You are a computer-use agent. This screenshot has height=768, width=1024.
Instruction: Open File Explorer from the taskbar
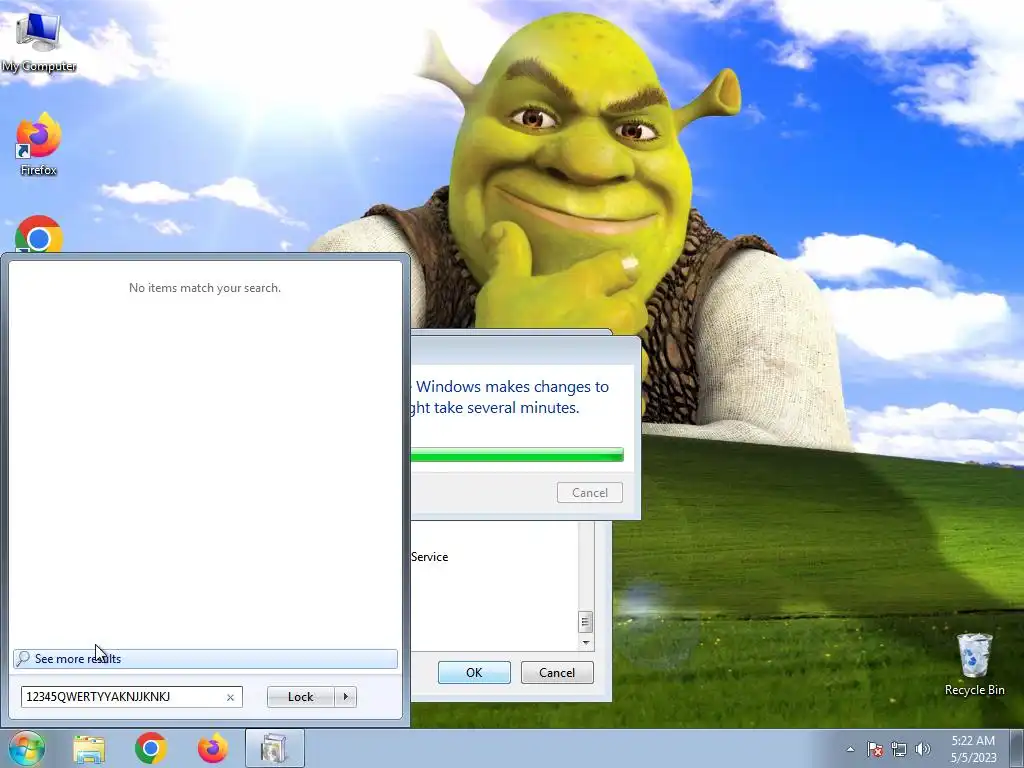point(89,748)
